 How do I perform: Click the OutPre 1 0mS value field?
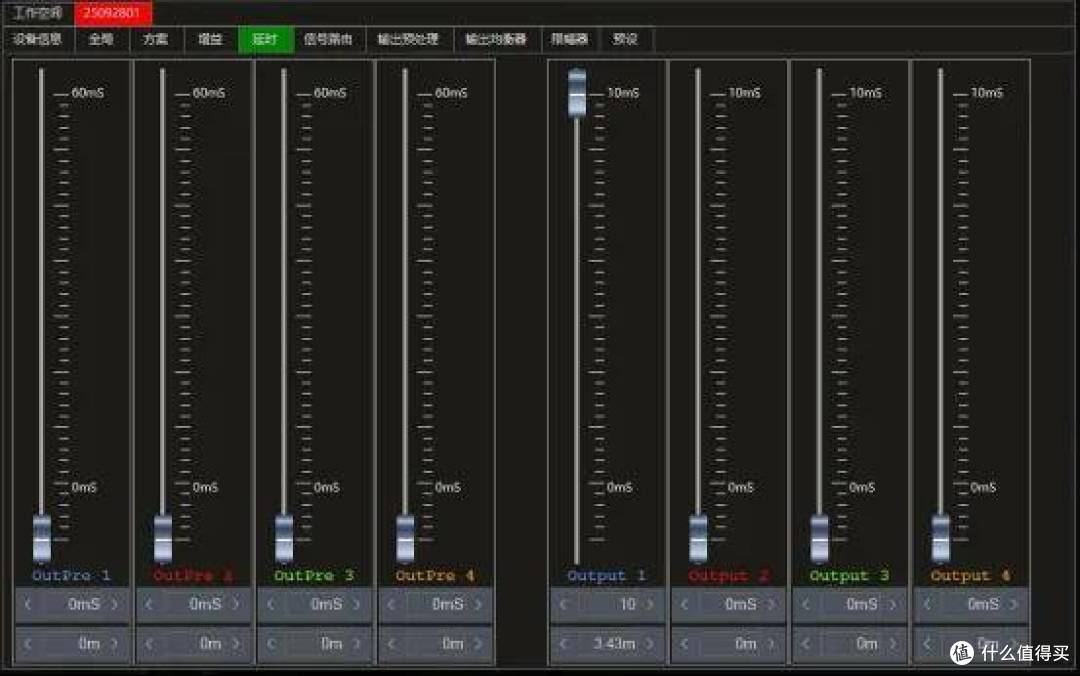(x=72, y=604)
